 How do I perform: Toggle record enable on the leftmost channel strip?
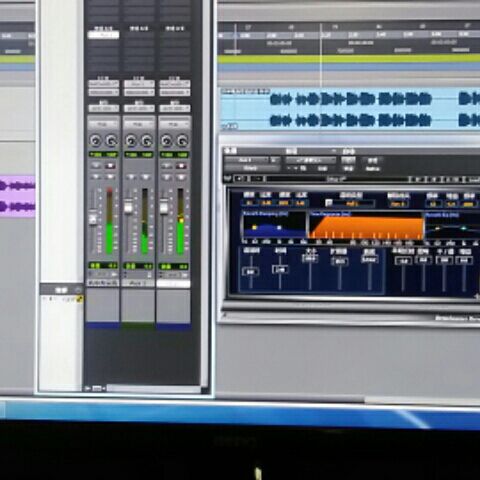[x=110, y=166]
